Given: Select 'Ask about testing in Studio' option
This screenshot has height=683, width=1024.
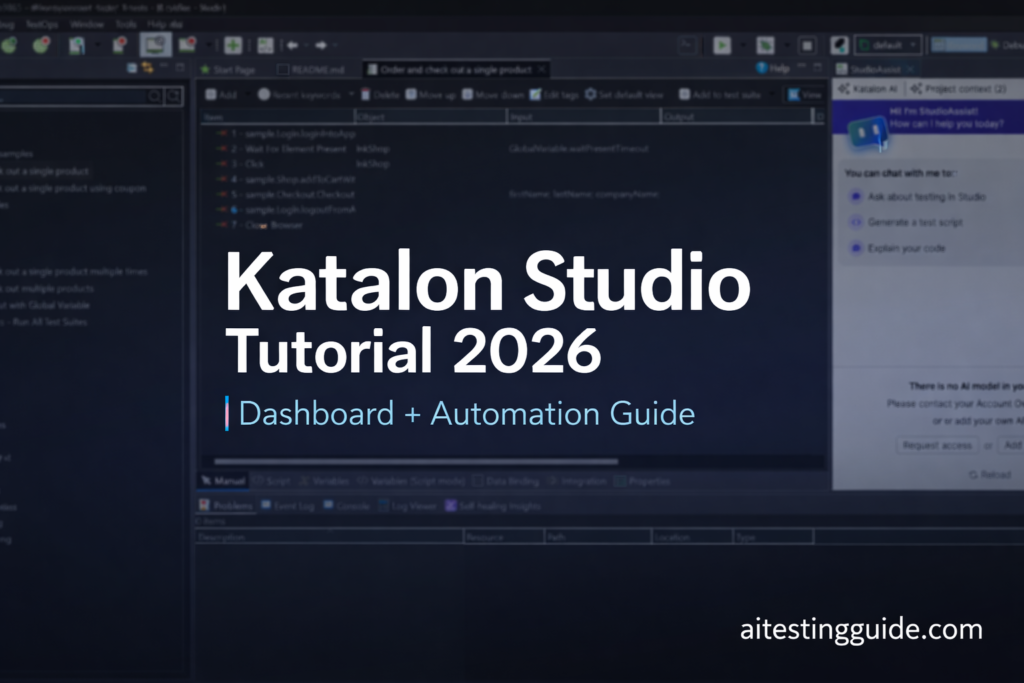Looking at the screenshot, I should pos(927,197).
